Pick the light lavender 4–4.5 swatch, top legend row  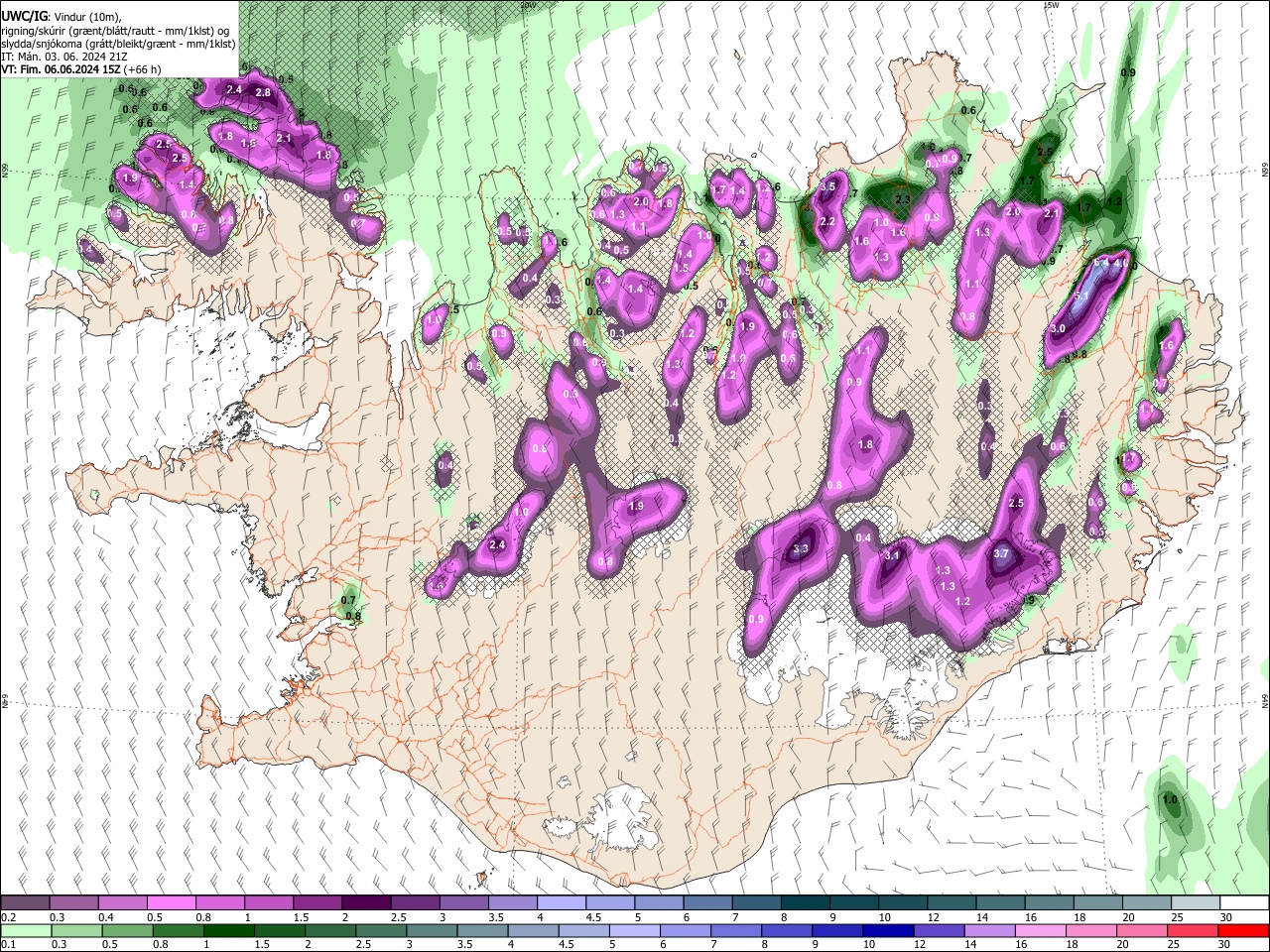[x=562, y=903]
